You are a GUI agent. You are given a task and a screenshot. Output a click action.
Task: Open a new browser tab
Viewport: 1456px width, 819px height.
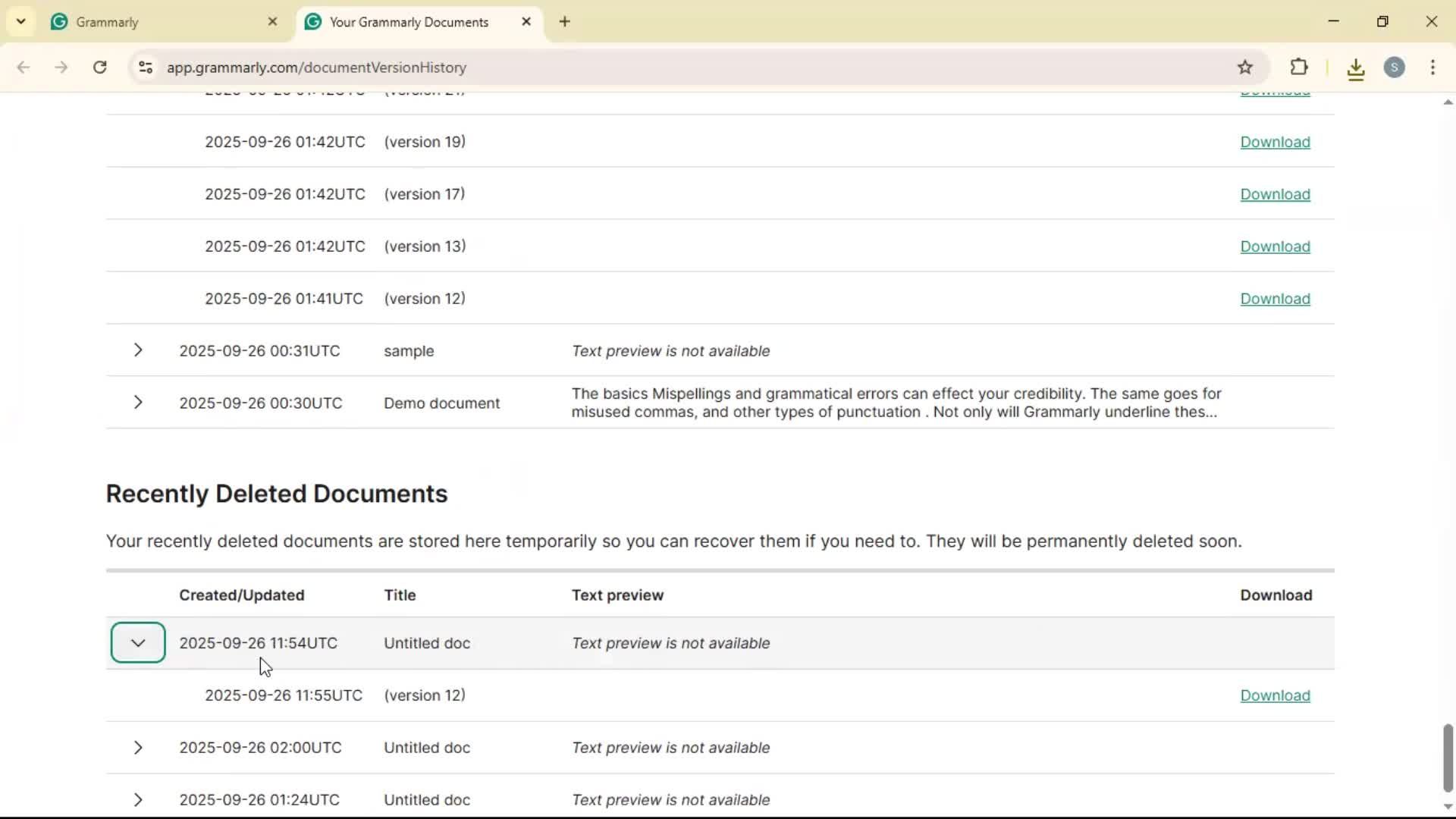tap(564, 21)
